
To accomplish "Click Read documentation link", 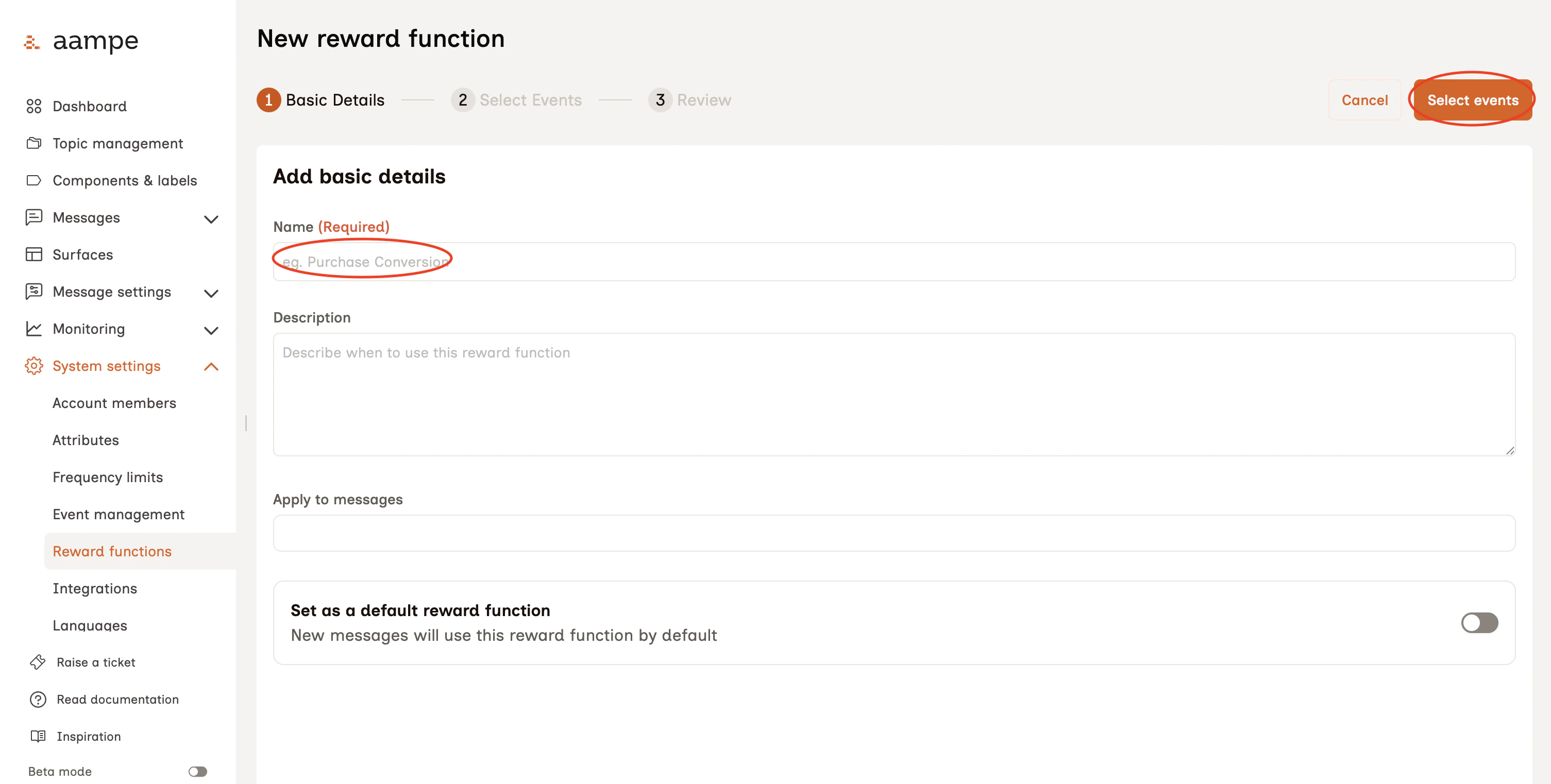I will 117,699.
